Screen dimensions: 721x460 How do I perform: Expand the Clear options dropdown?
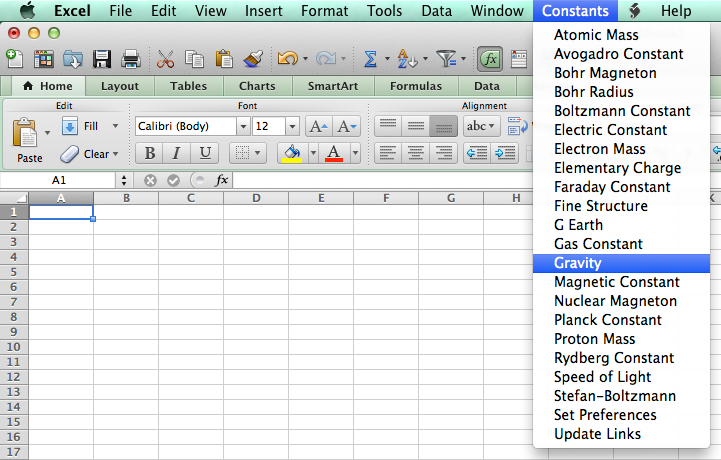pyautogui.click(x=115, y=154)
